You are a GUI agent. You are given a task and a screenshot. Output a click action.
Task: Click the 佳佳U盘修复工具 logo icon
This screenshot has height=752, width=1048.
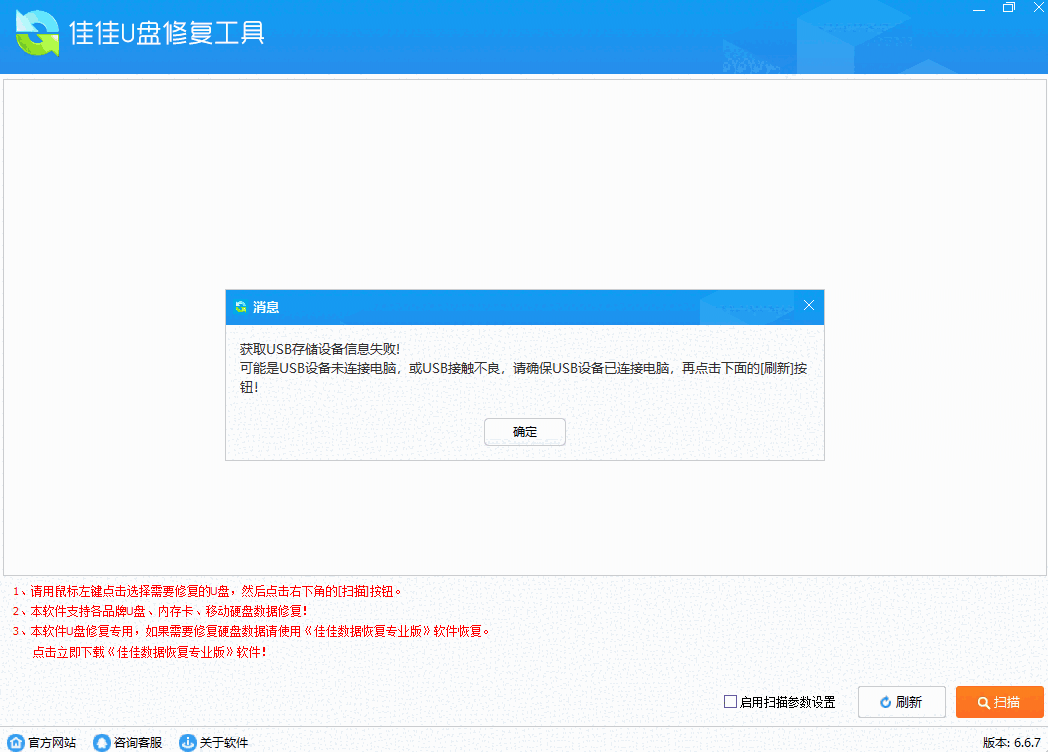(37, 33)
